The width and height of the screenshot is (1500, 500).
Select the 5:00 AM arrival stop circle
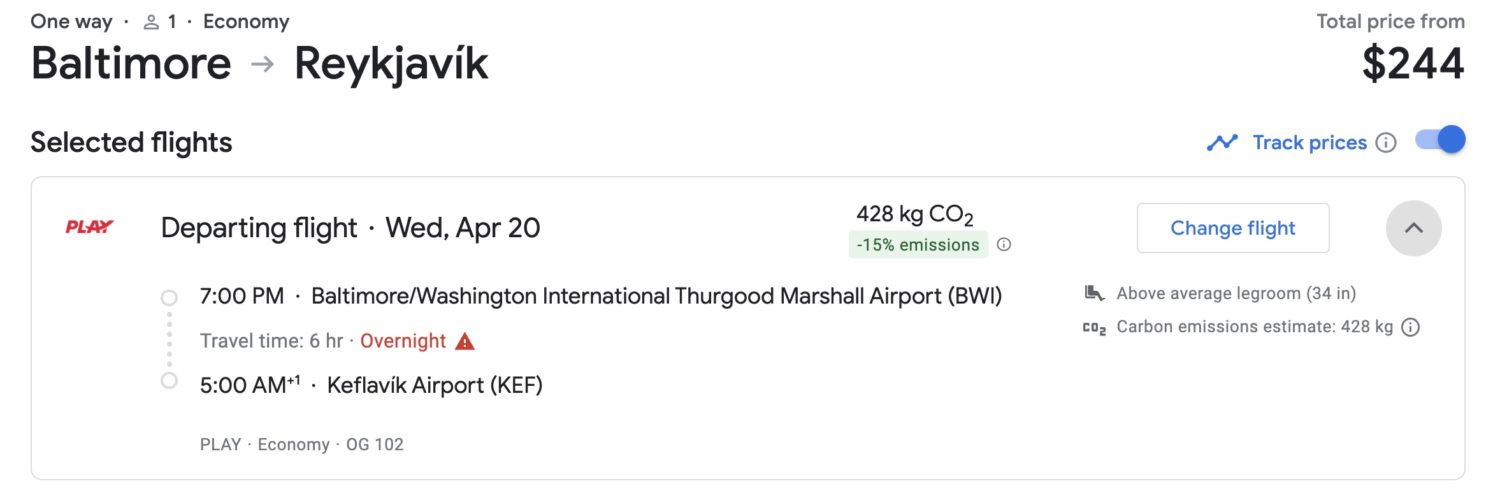click(x=169, y=380)
